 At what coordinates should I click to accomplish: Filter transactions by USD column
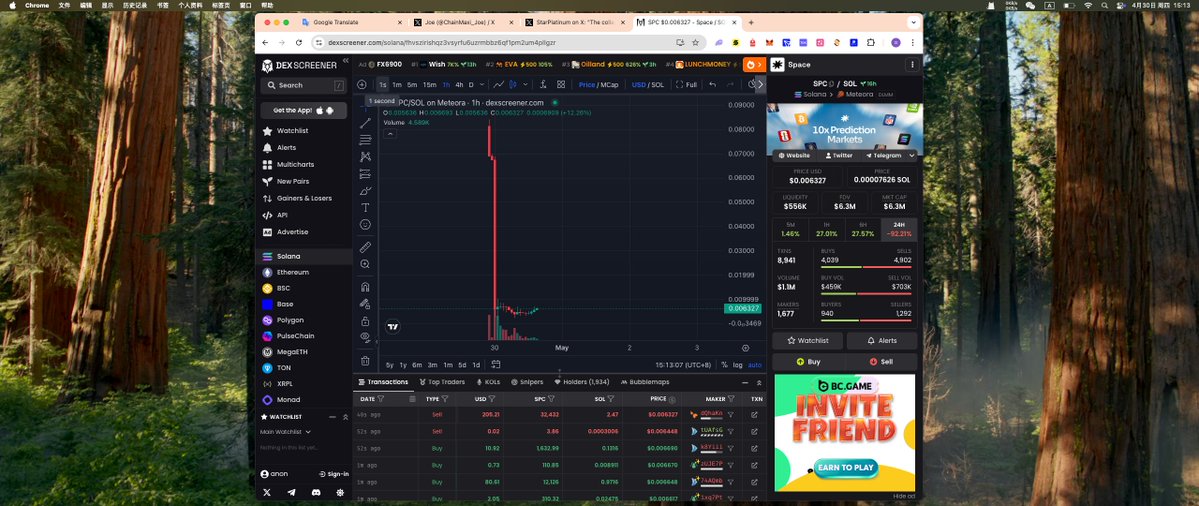click(x=492, y=399)
